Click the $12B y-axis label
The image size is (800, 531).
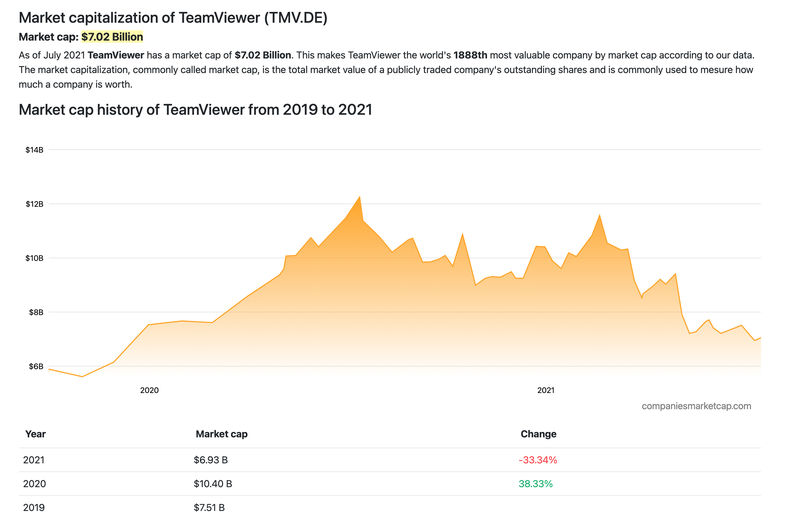click(x=34, y=204)
